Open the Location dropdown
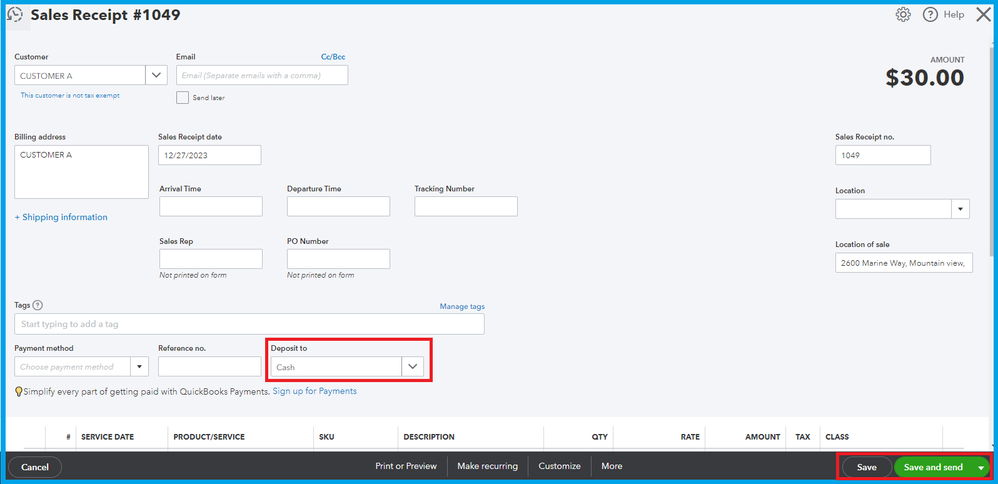The height and width of the screenshot is (484, 998). 960,209
